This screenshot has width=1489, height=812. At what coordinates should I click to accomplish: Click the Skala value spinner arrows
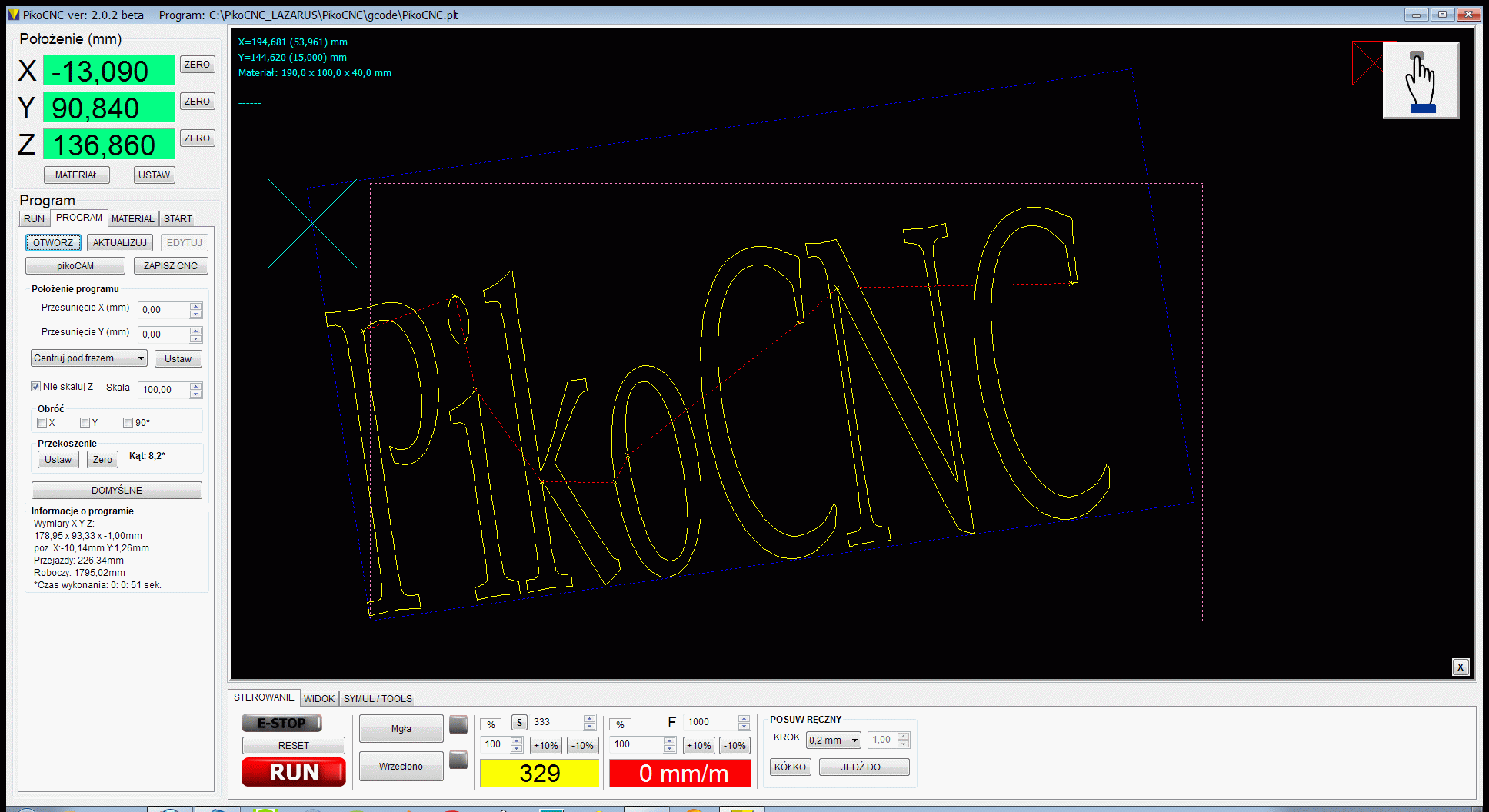[196, 390]
